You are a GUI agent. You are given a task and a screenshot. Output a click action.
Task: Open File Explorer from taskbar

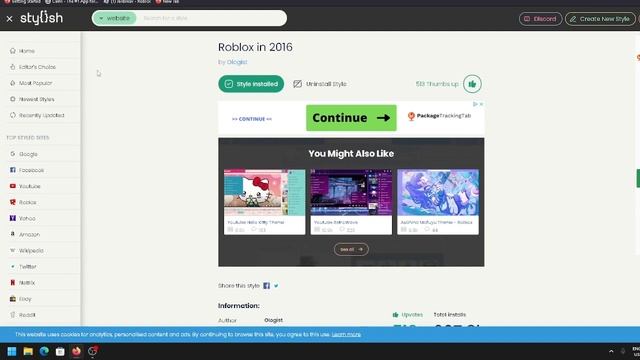pyautogui.click(x=28, y=351)
